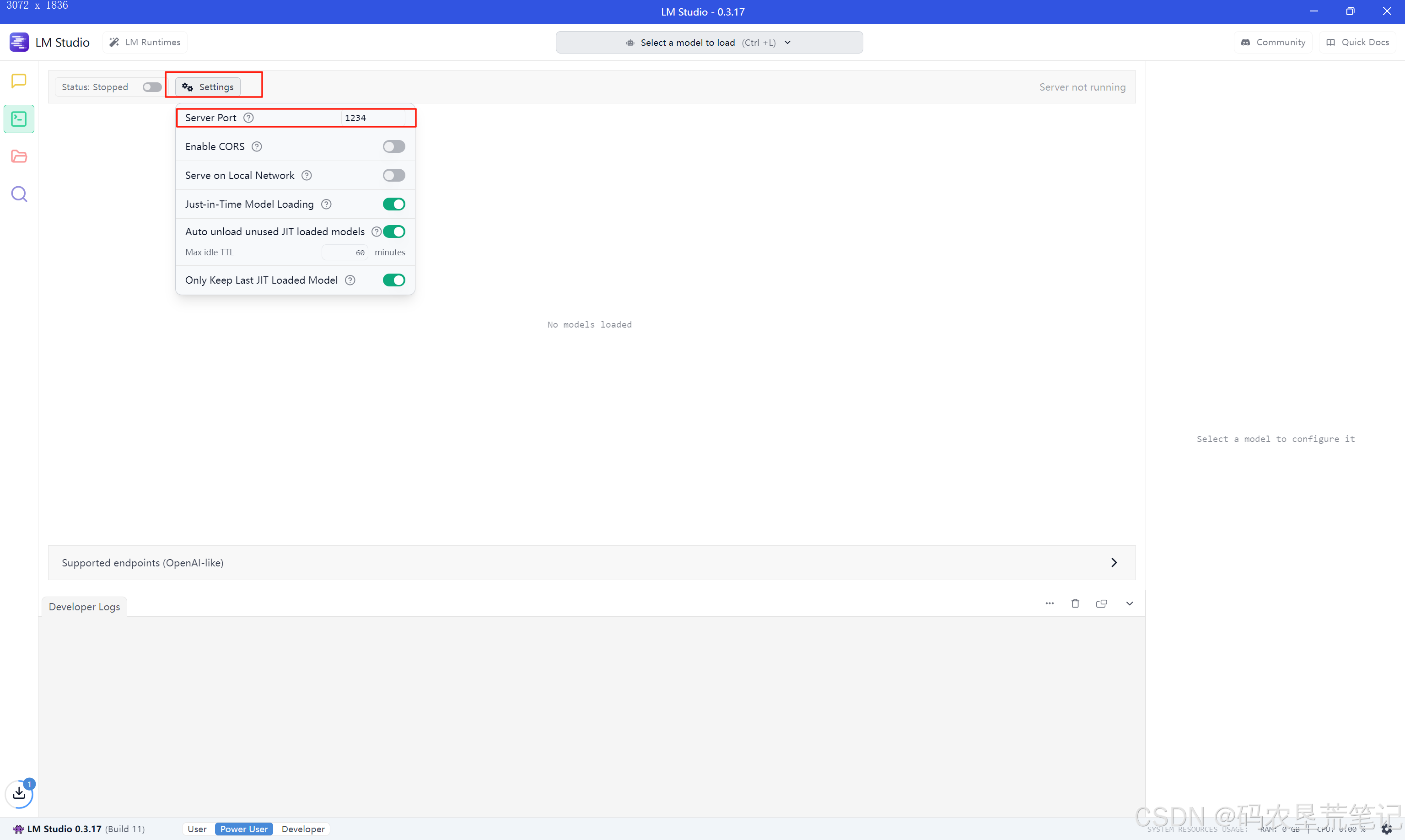Open the Downloads icon with badge

pos(19,793)
